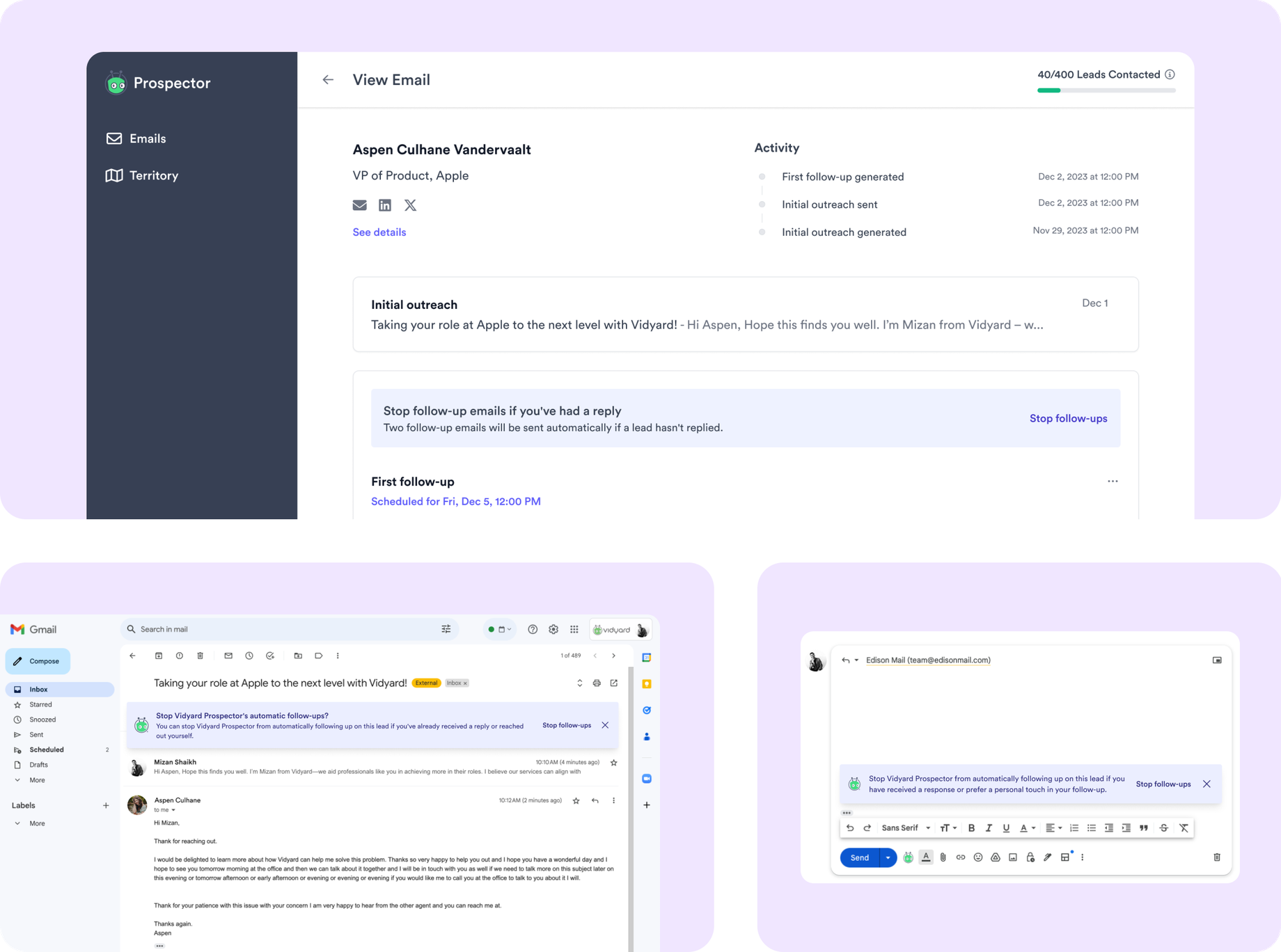The height and width of the screenshot is (952, 1281).
Task: Open the More send options arrow
Action: pyautogui.click(x=888, y=857)
